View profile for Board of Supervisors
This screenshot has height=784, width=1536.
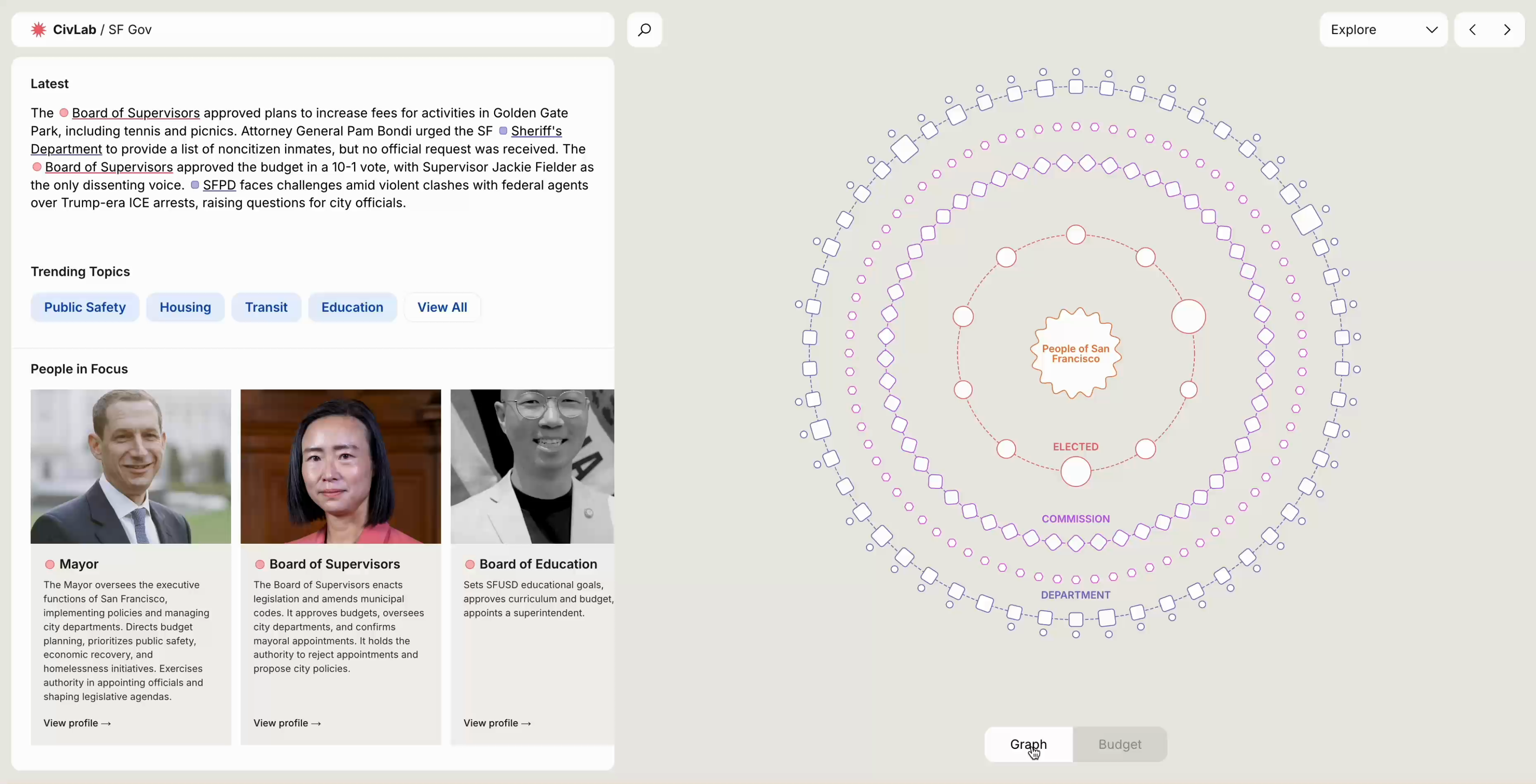click(x=287, y=723)
